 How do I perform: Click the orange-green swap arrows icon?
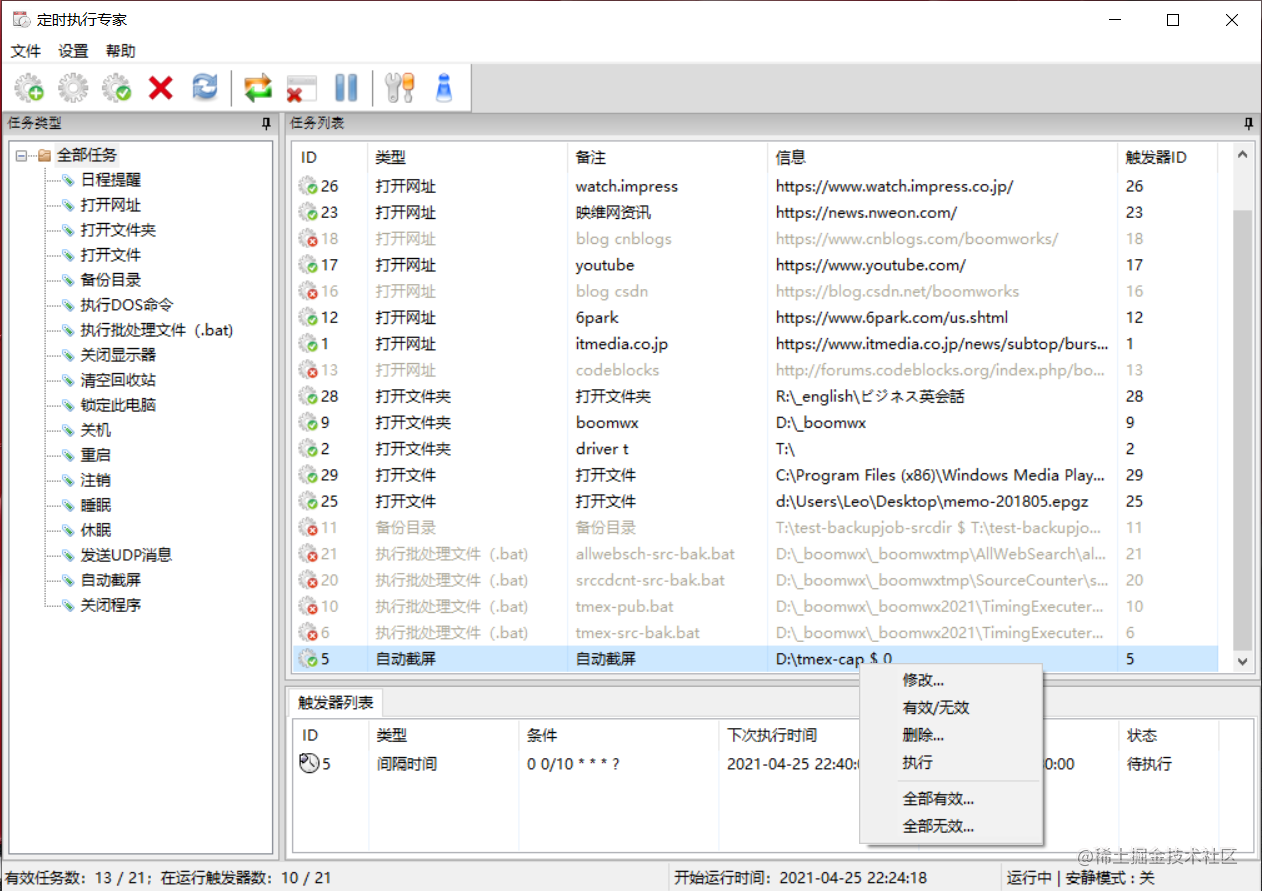pos(258,88)
